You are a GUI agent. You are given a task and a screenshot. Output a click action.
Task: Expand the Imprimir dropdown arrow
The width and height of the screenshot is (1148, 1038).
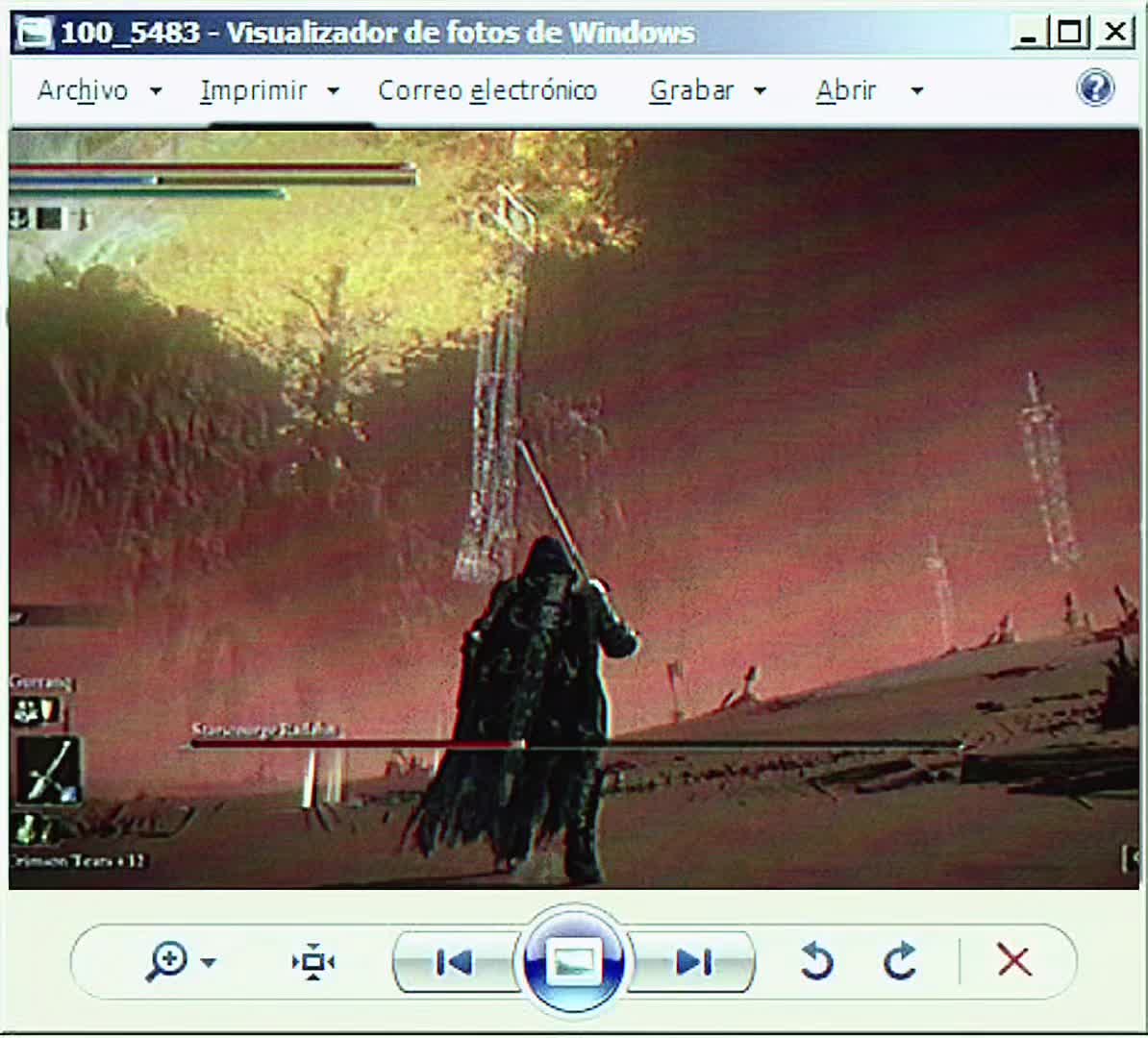point(333,91)
